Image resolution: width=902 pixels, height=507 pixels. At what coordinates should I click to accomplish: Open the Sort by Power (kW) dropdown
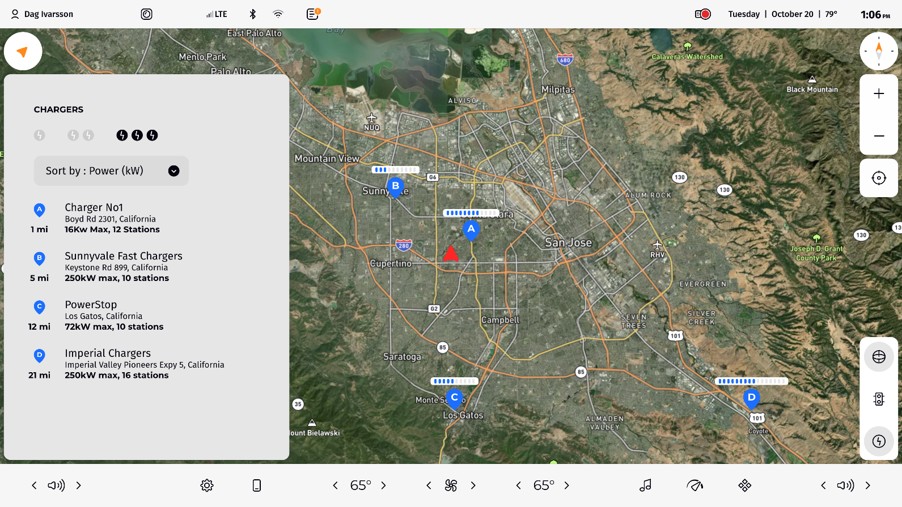click(111, 171)
